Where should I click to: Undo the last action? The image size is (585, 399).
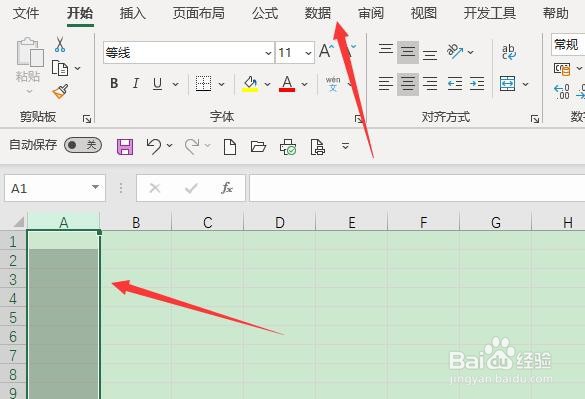[x=154, y=146]
